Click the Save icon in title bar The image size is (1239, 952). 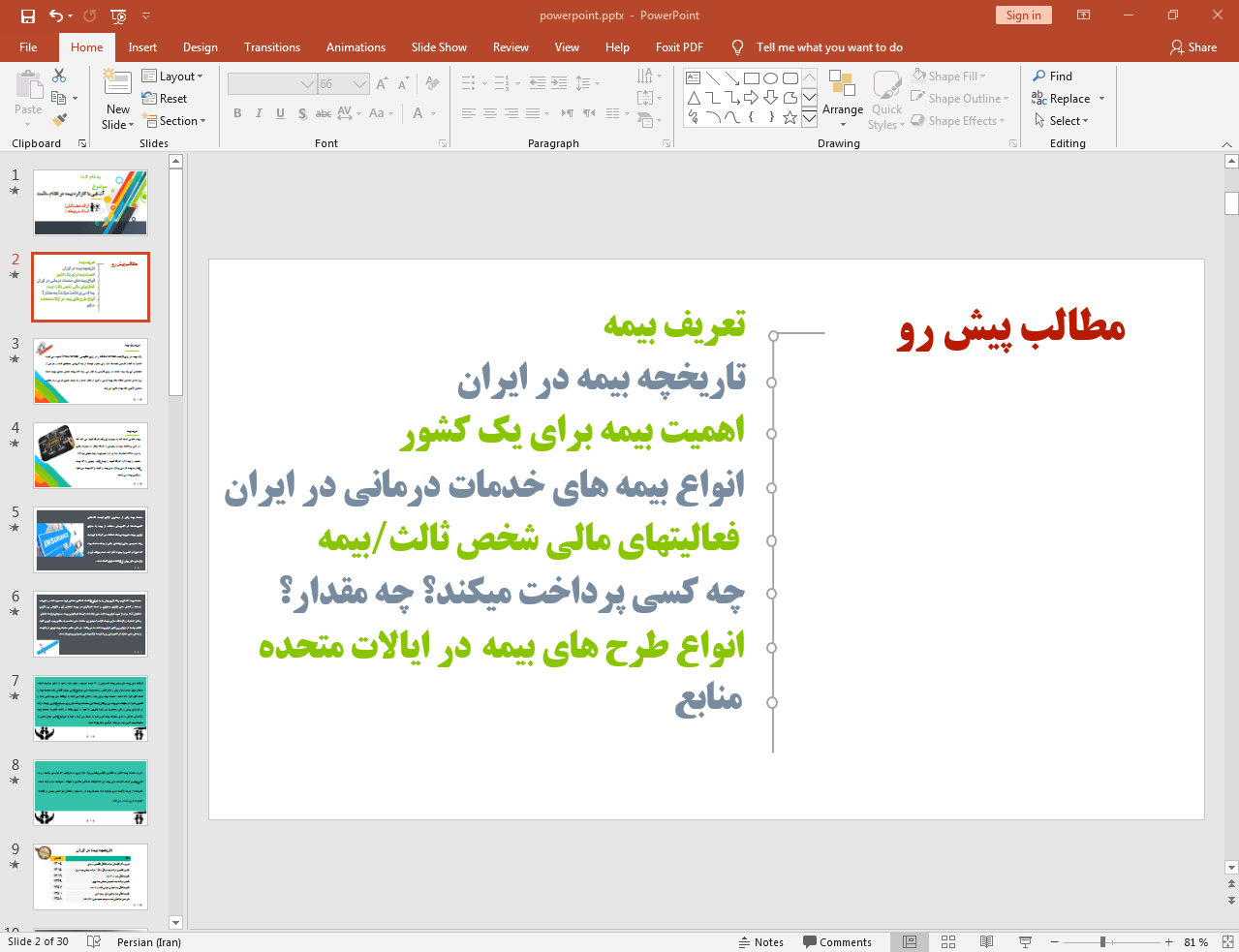pyautogui.click(x=28, y=15)
